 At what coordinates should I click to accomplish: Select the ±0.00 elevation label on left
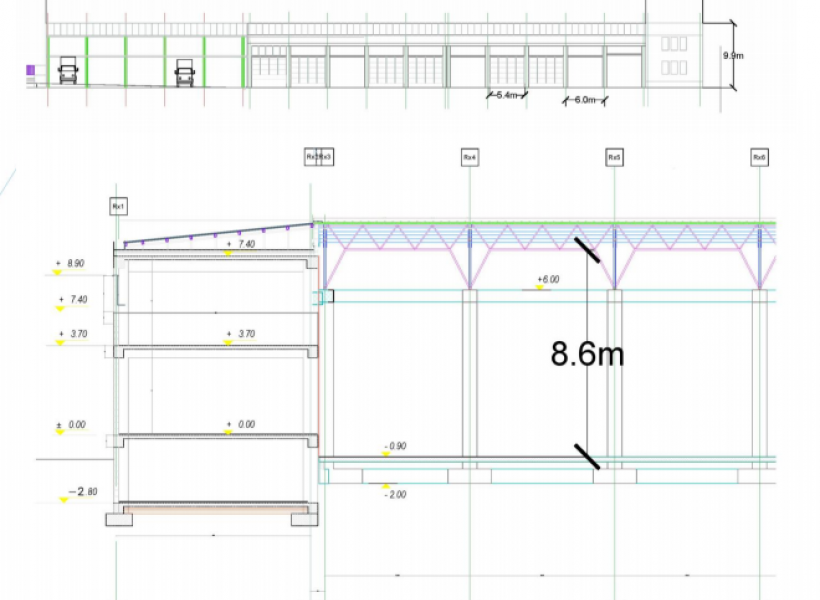click(72, 425)
